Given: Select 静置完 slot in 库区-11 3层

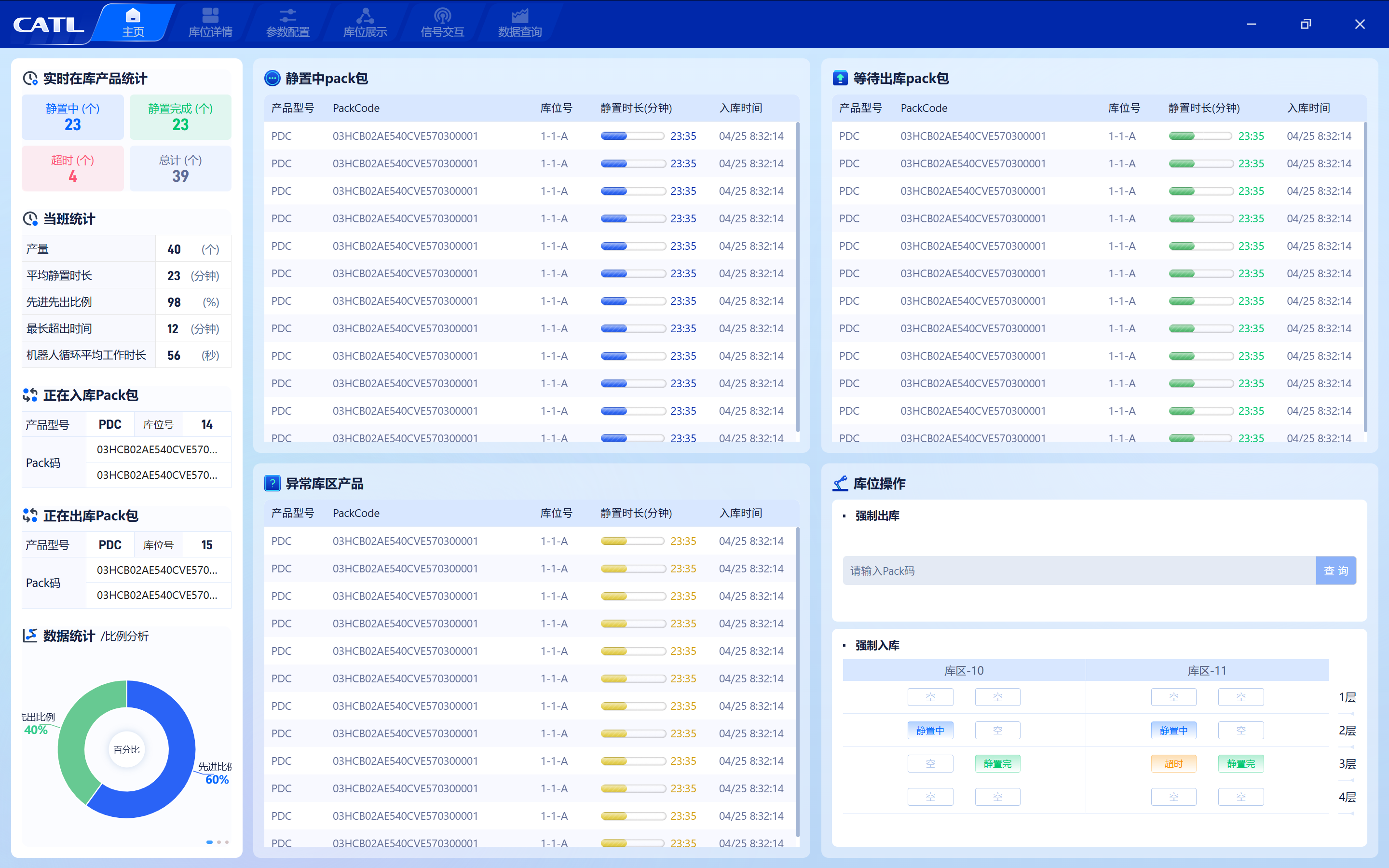Looking at the screenshot, I should click(1241, 763).
